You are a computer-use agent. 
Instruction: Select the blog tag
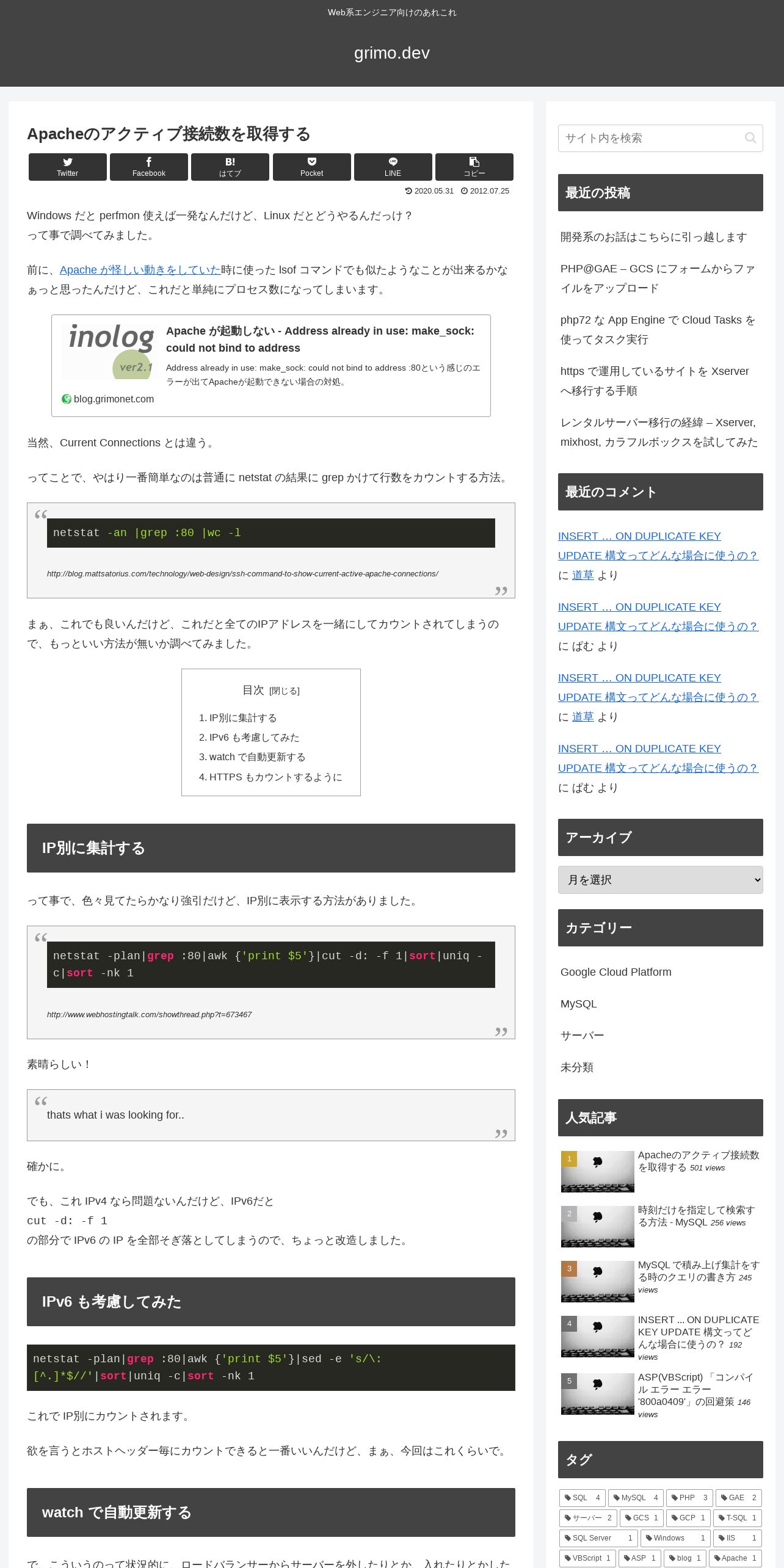click(x=685, y=1558)
